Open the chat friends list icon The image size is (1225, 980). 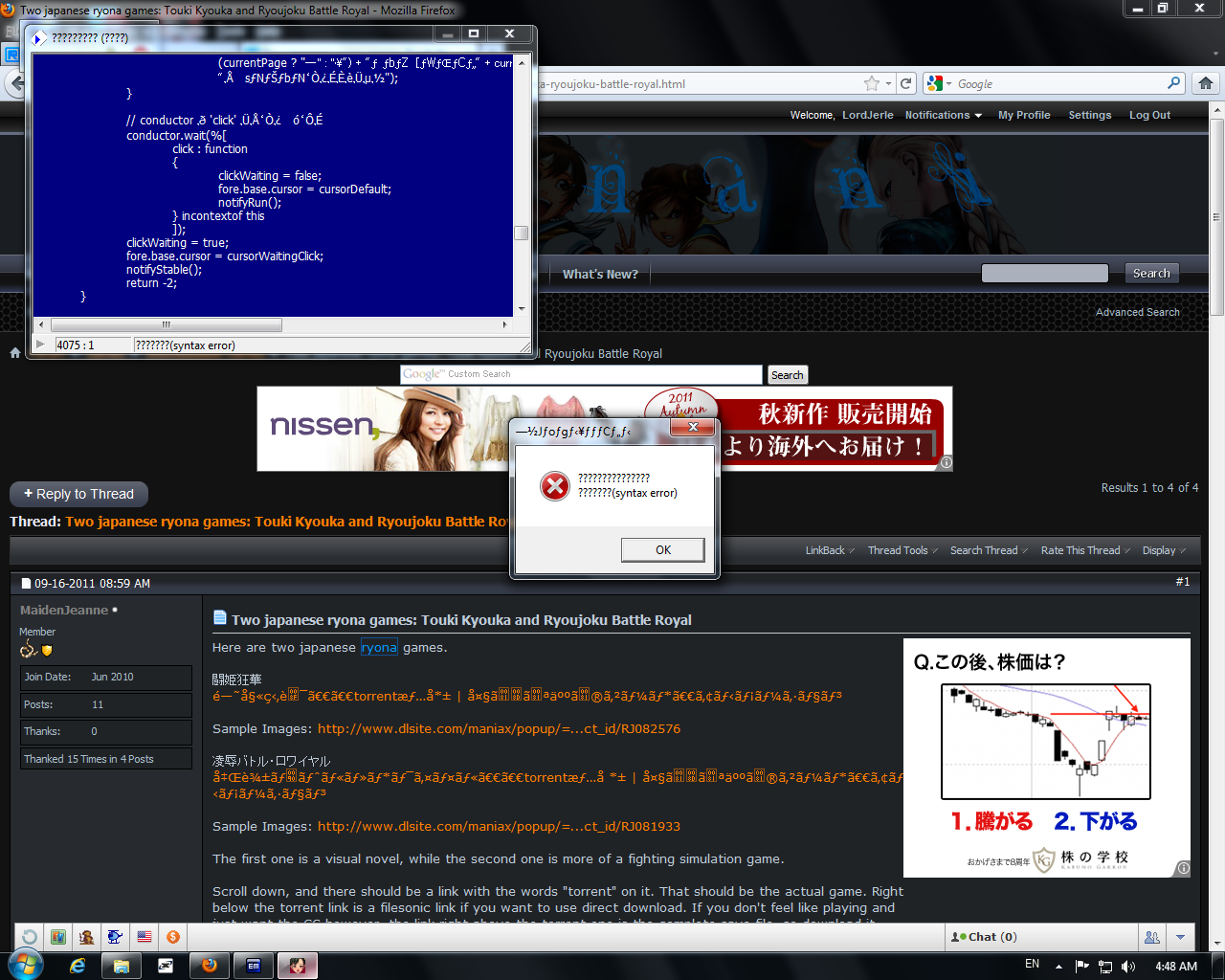pyautogui.click(x=1151, y=937)
